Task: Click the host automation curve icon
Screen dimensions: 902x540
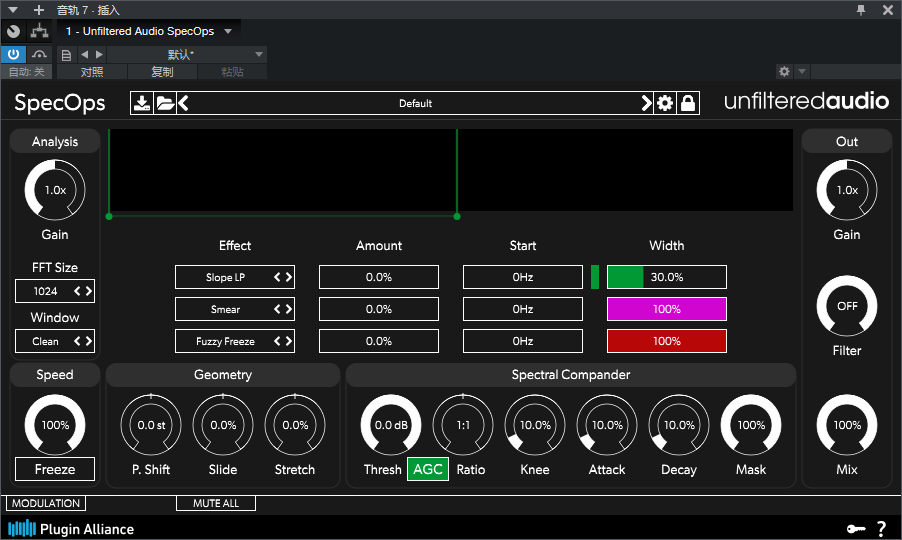Action: [x=39, y=55]
